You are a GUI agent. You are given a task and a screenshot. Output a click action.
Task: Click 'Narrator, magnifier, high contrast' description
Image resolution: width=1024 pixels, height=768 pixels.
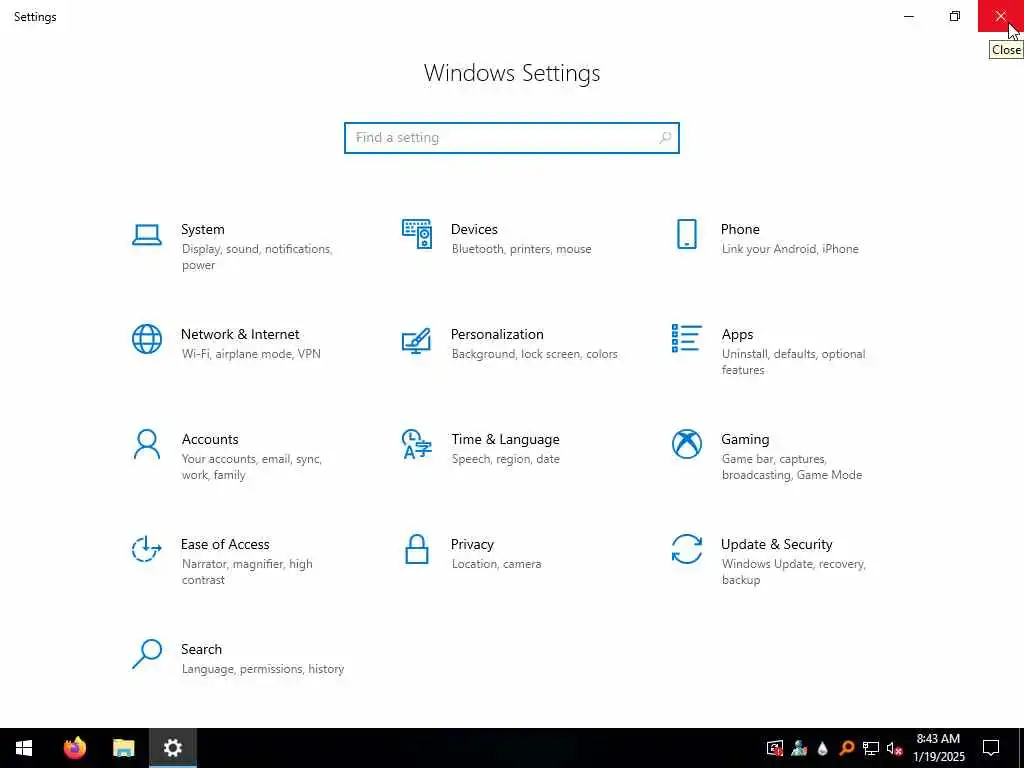tap(247, 572)
